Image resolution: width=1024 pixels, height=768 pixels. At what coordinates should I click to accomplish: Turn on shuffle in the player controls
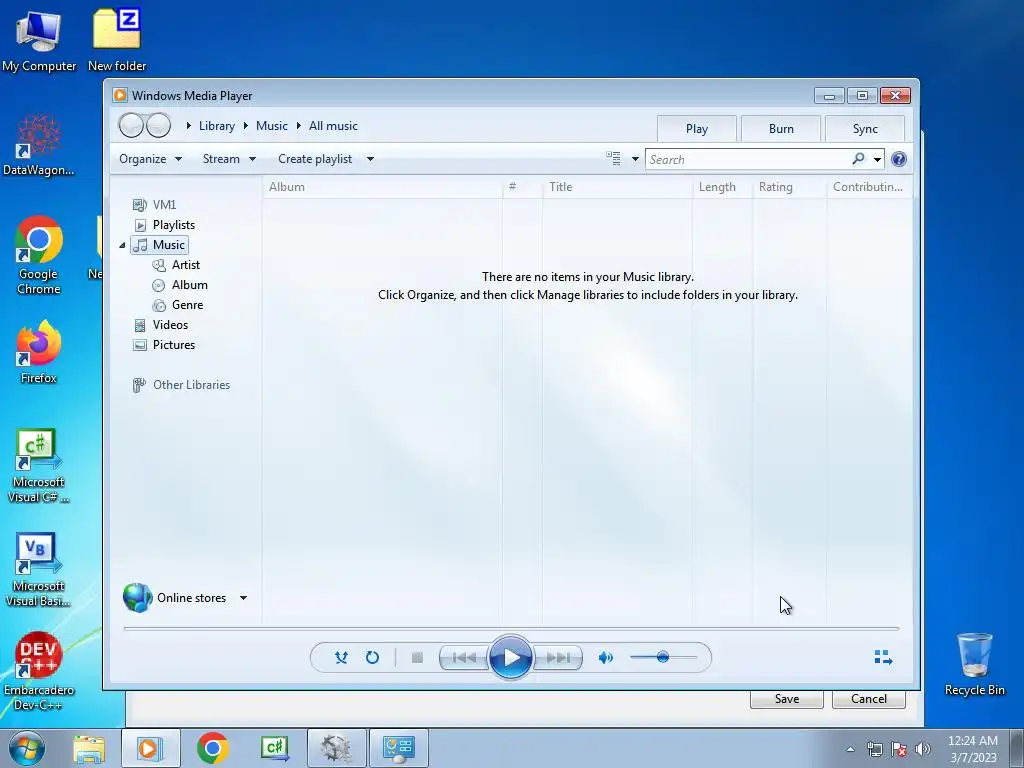pos(341,657)
